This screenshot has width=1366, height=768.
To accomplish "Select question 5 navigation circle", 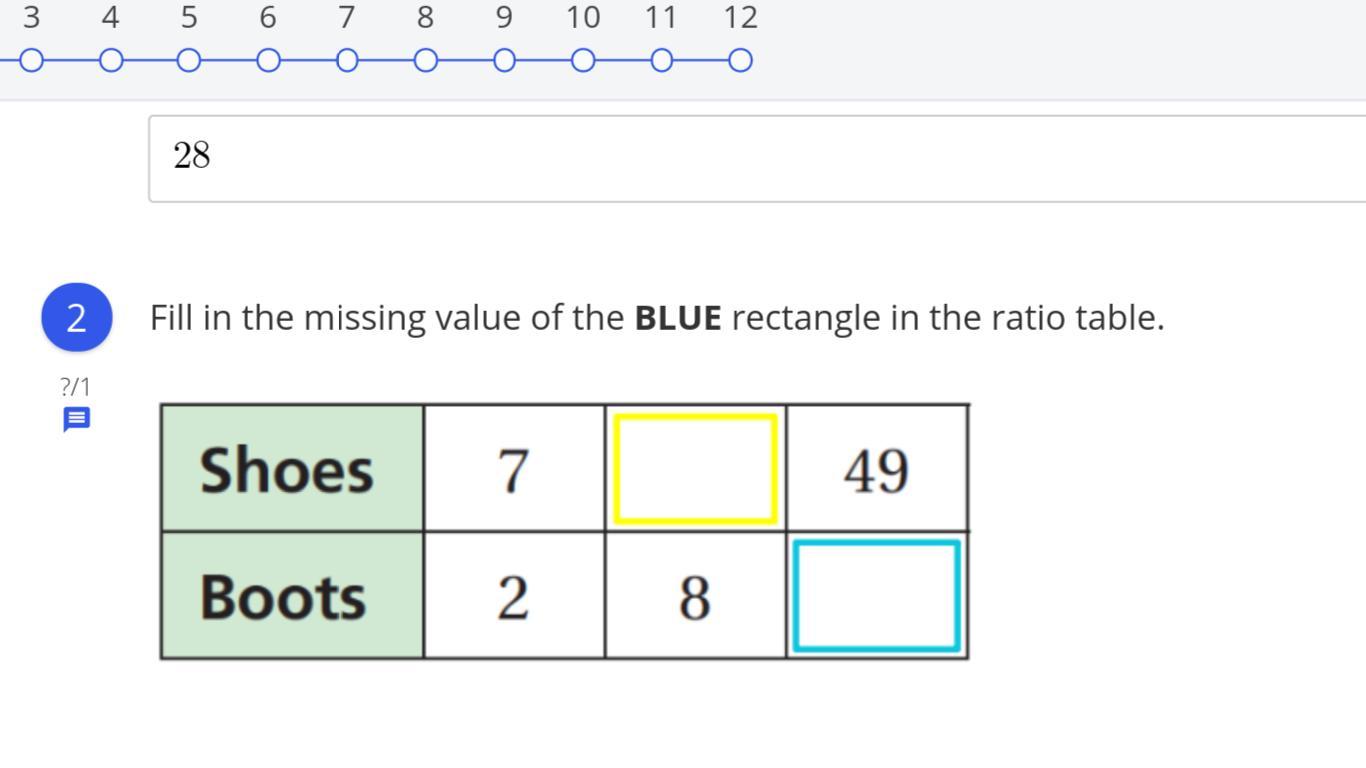I will point(189,61).
